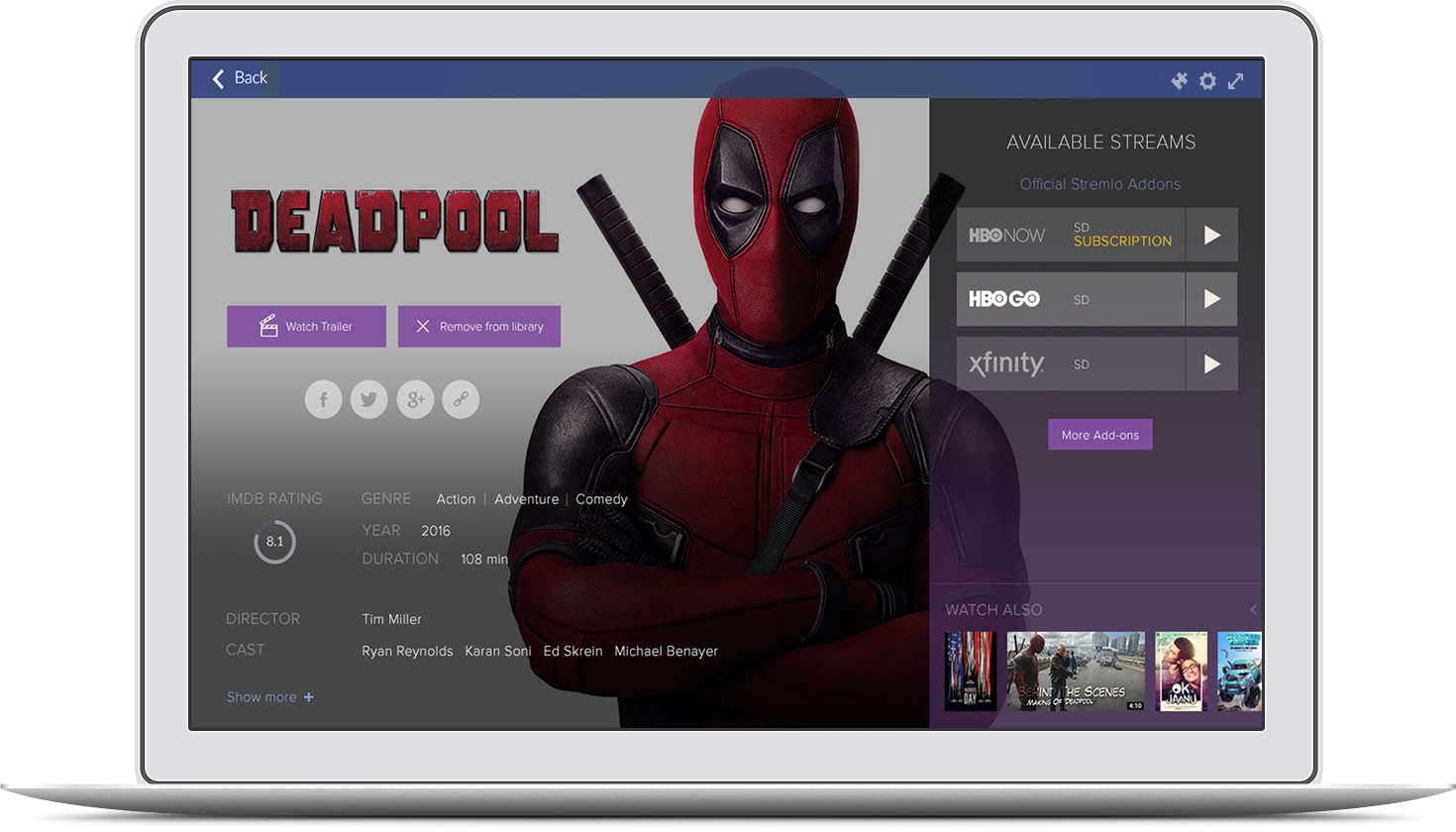Click the HBO NOW logo

1006,236
